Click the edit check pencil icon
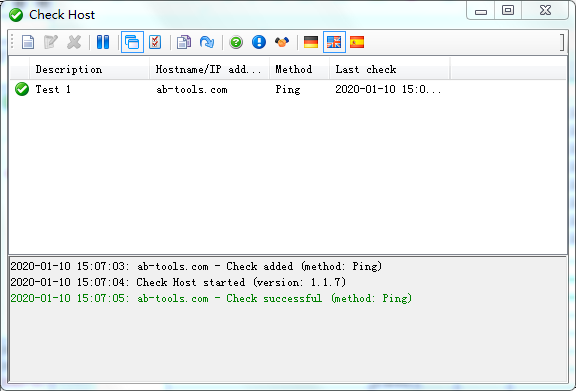Image resolution: width=576 pixels, height=391 pixels. click(51, 42)
